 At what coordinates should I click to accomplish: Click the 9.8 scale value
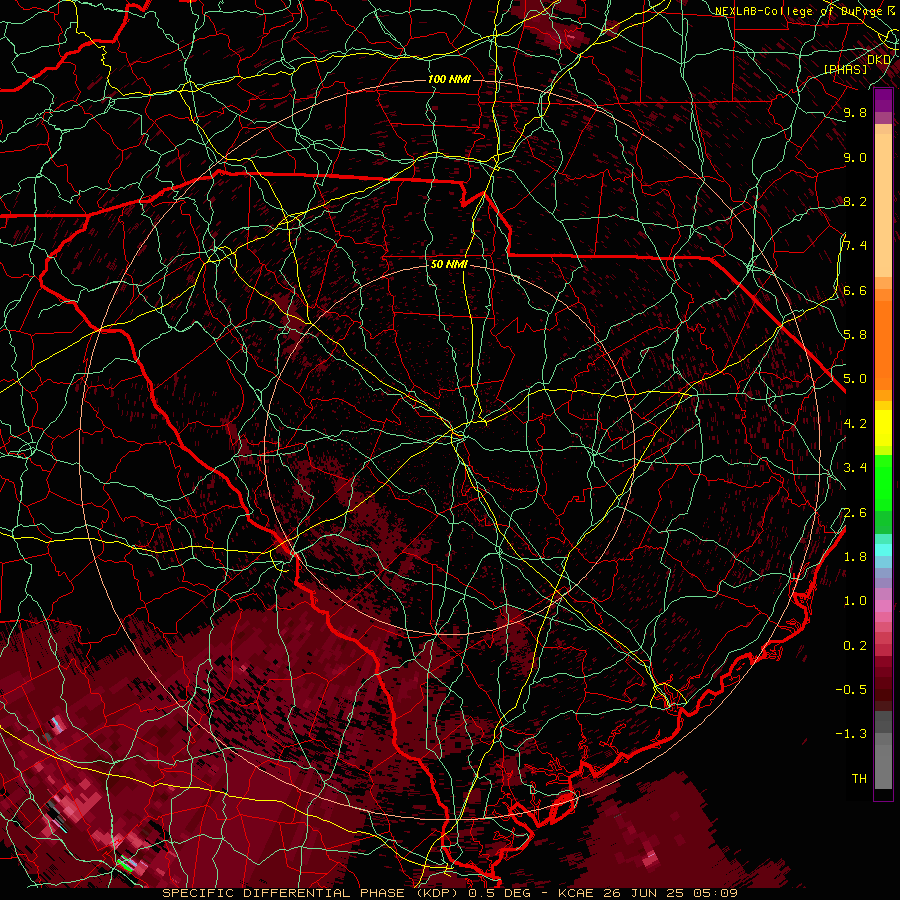coord(855,112)
